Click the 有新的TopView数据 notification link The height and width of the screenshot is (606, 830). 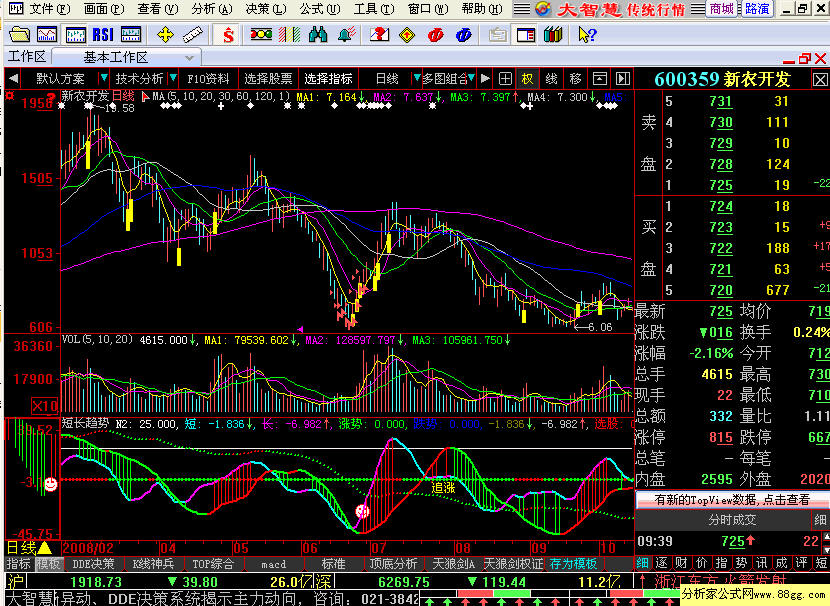(732, 500)
